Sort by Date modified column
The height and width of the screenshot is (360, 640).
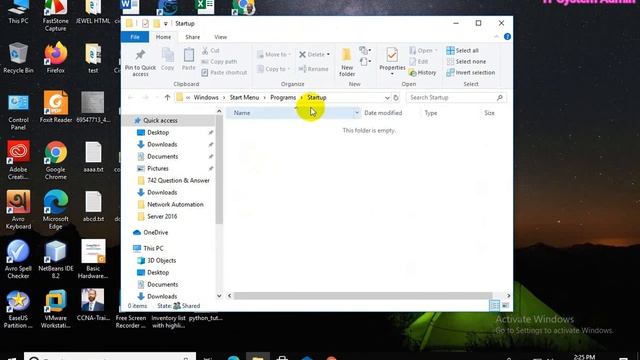click(x=383, y=113)
